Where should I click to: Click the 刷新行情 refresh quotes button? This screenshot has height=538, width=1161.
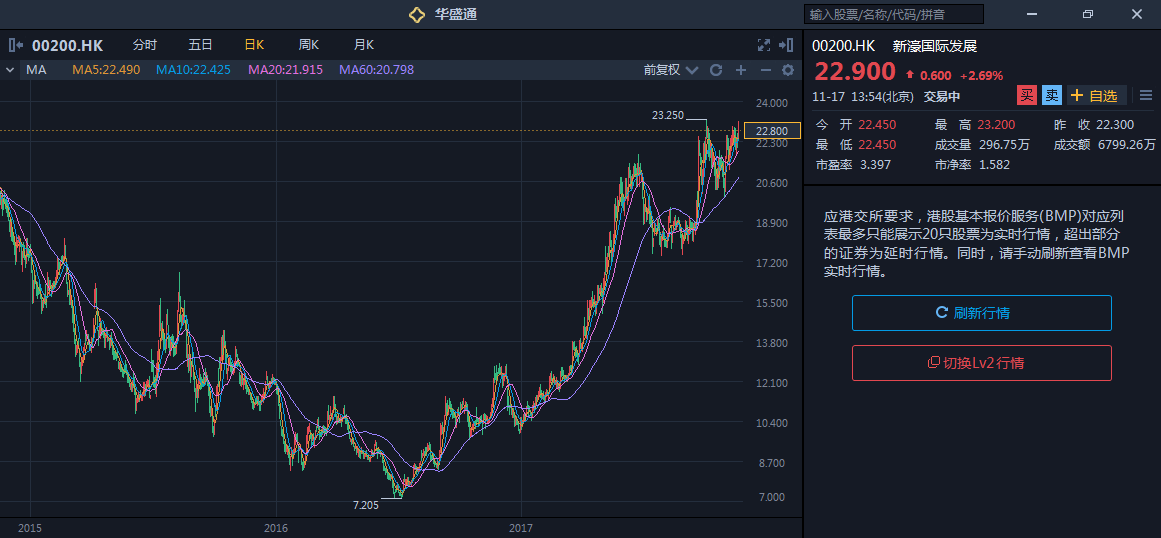(x=981, y=313)
